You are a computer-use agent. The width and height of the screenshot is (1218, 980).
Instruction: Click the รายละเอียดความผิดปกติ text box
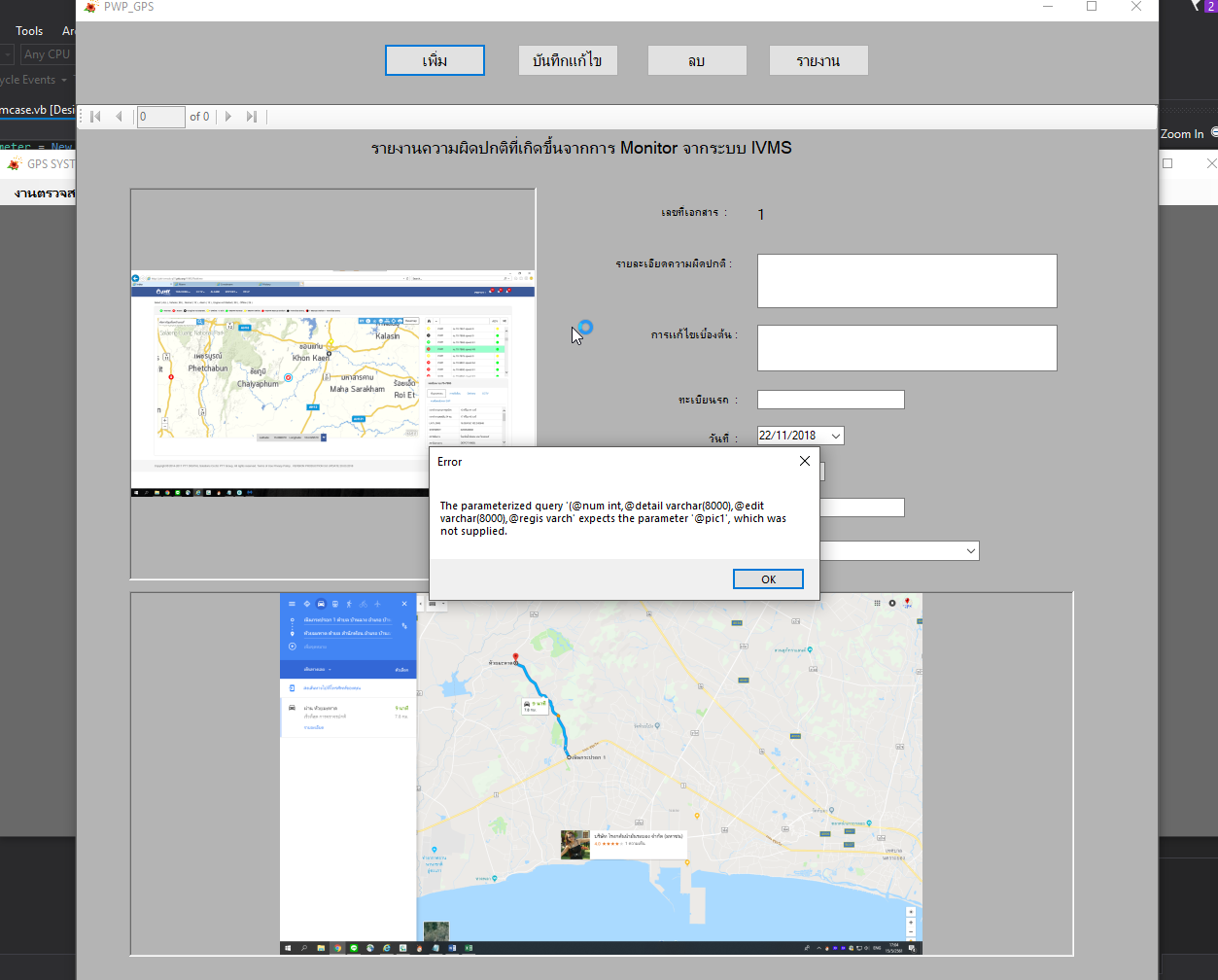click(x=906, y=281)
